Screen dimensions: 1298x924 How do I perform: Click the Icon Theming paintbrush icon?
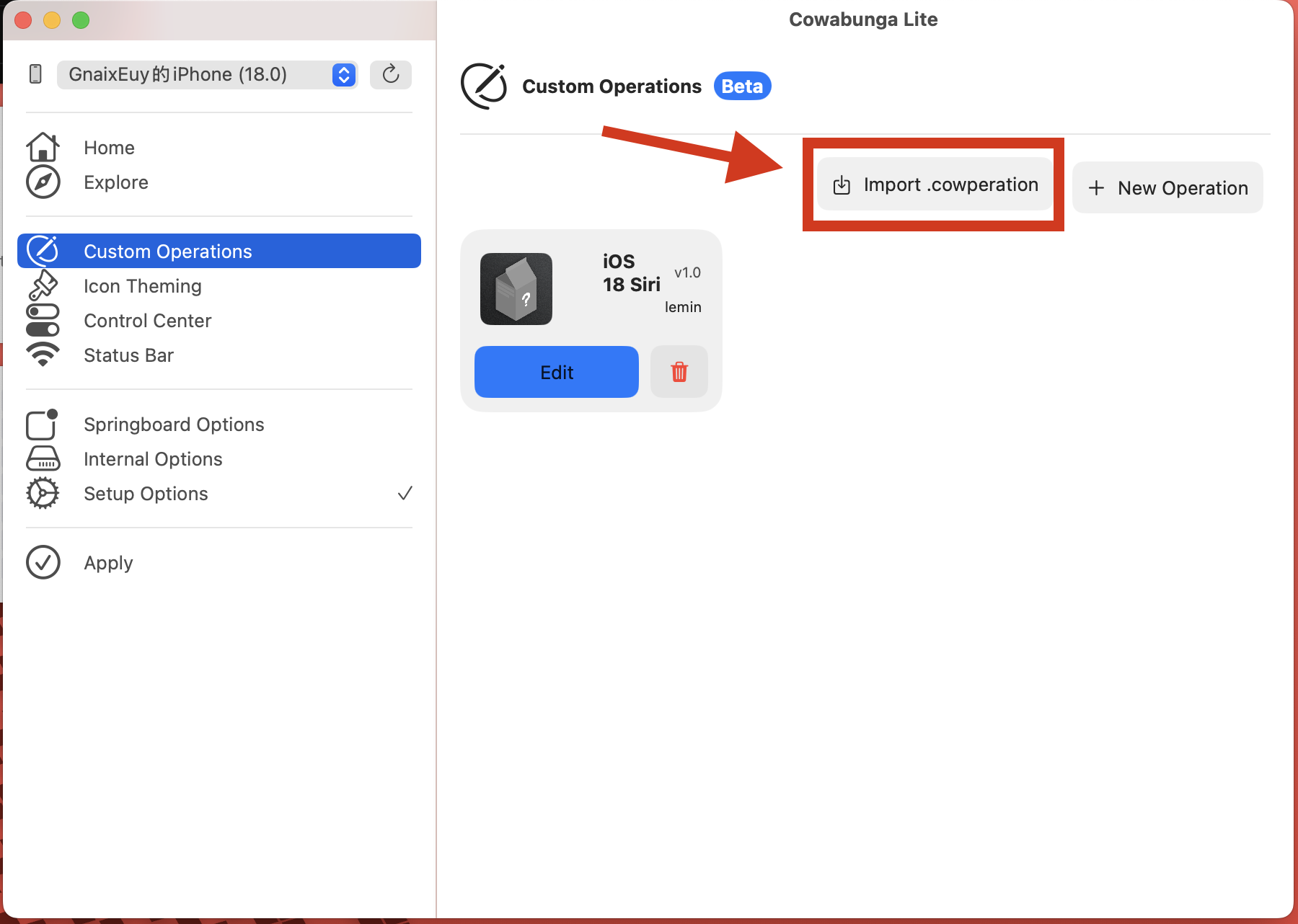point(43,286)
